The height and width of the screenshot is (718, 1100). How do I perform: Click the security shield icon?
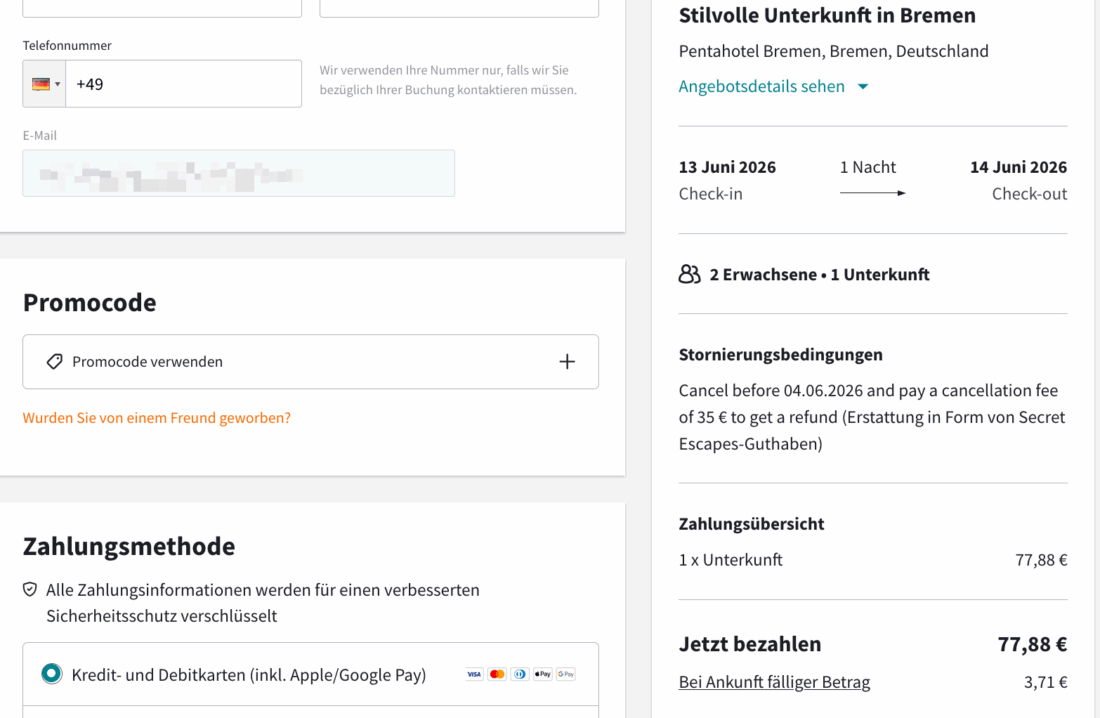[30, 590]
